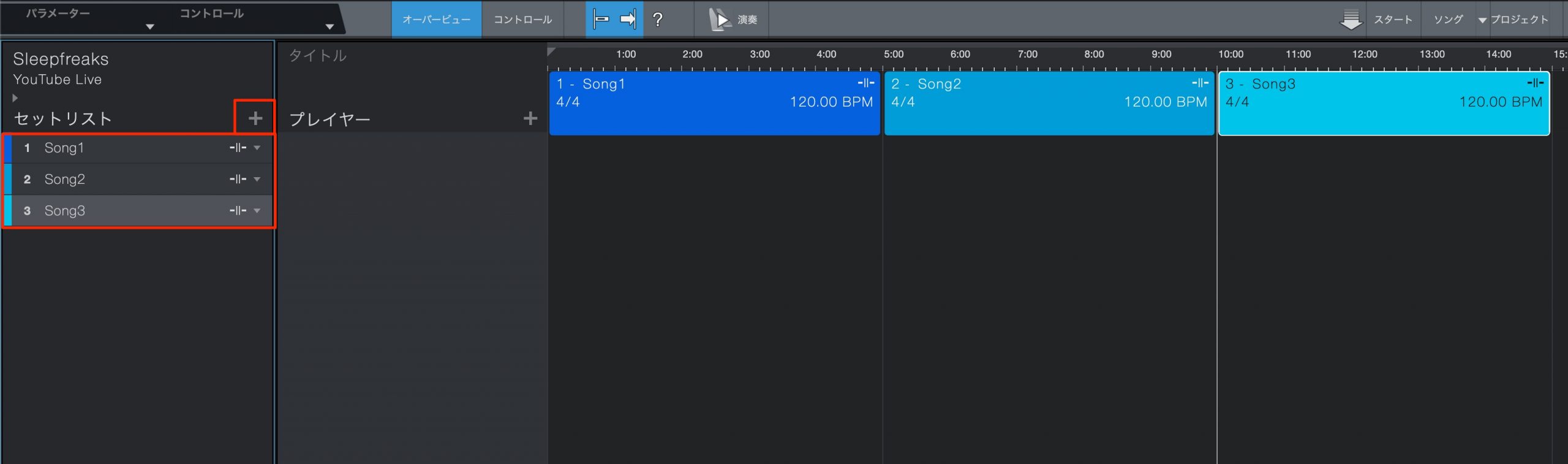Select the Song2 block in the timeline
The width and height of the screenshot is (1568, 464).
(1049, 103)
